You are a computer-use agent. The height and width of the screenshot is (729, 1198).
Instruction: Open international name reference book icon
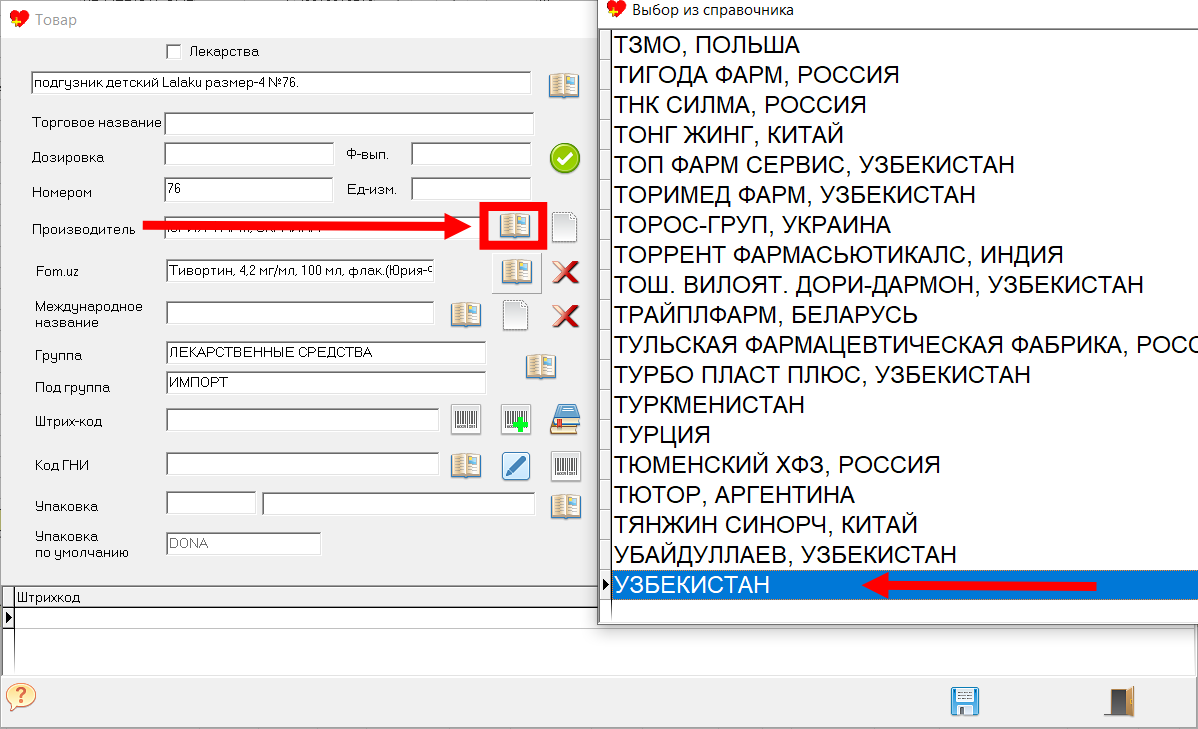click(x=466, y=314)
